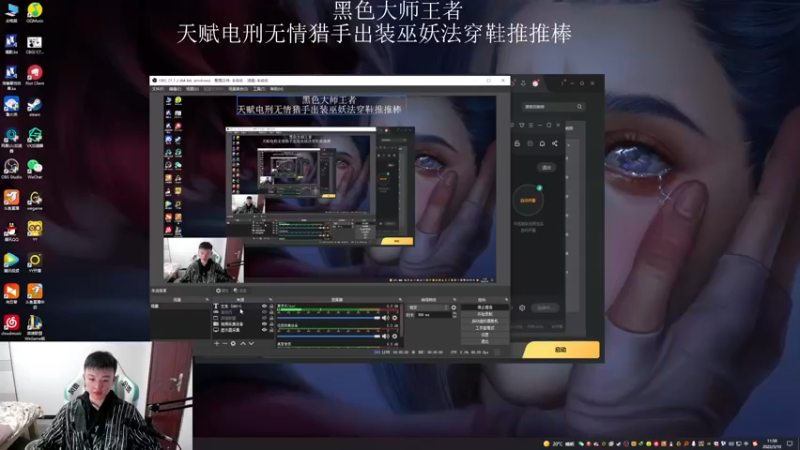Toggle lock of the text (GDI+) source
Viewport: 800px width, 450px height.
coord(271,306)
